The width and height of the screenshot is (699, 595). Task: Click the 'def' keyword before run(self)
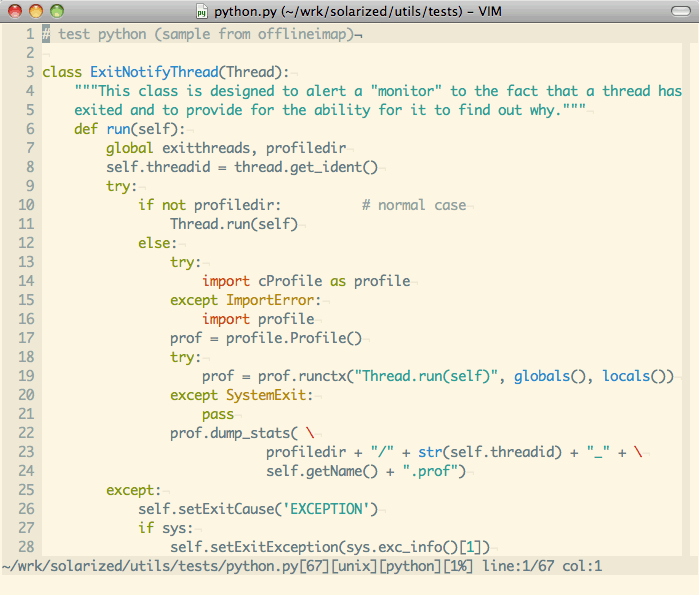[86, 129]
